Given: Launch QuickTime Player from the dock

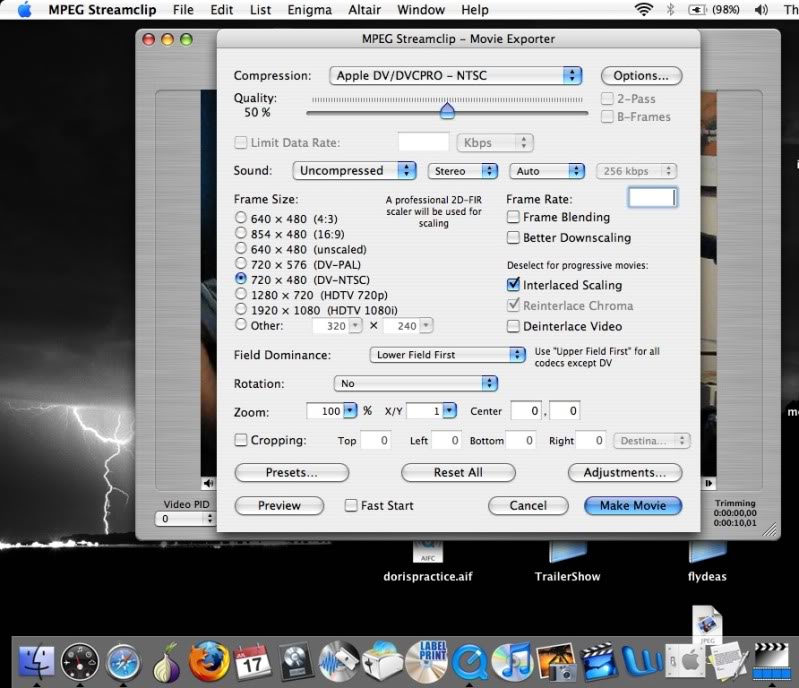Looking at the screenshot, I should 470,662.
